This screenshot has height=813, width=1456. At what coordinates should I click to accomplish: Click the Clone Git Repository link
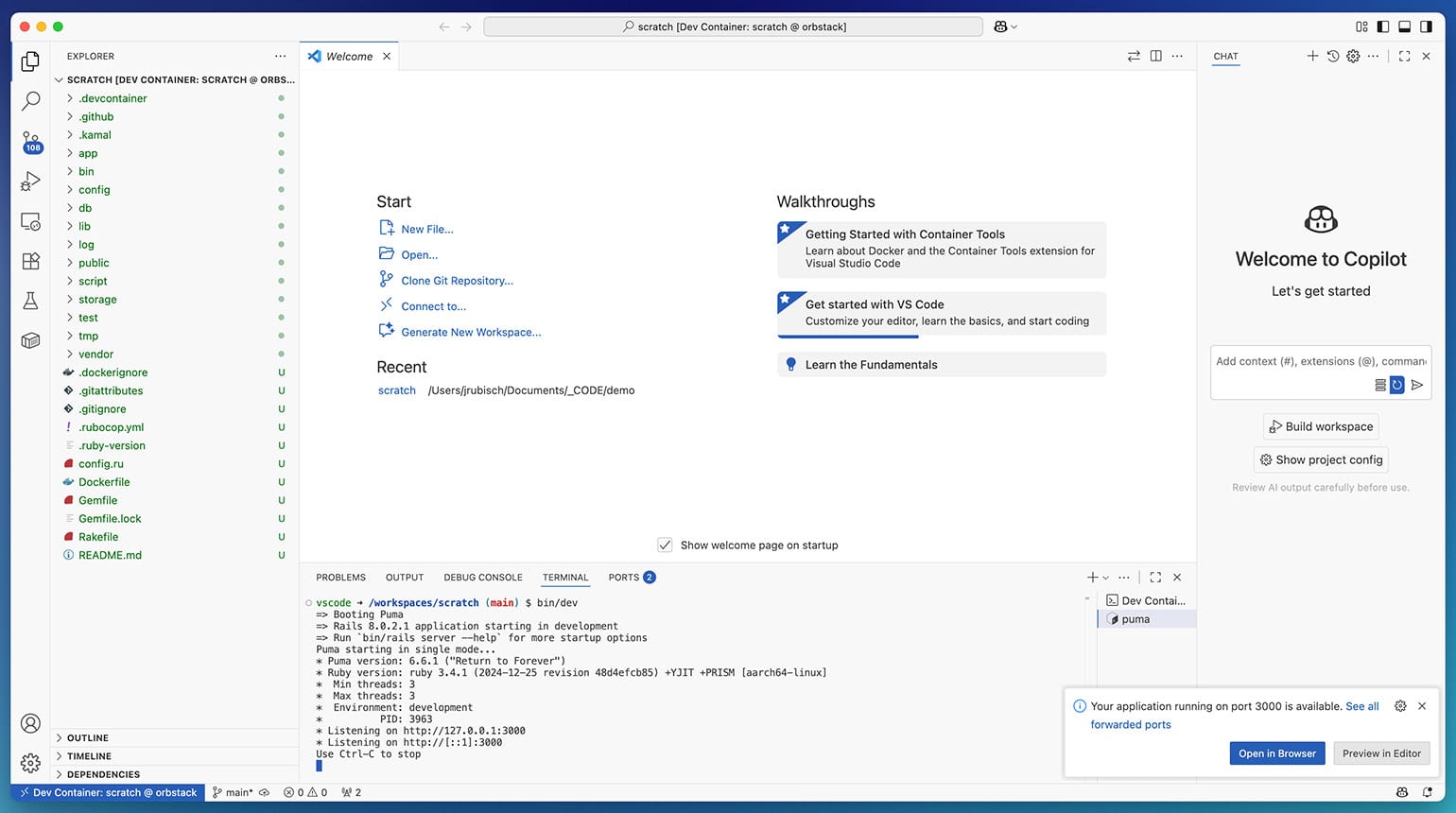pyautogui.click(x=457, y=281)
